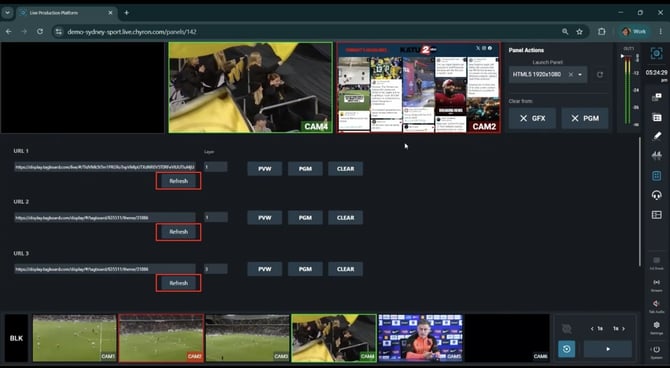Click the Layer field for URL 1
The width and height of the screenshot is (670, 368).
point(216,167)
